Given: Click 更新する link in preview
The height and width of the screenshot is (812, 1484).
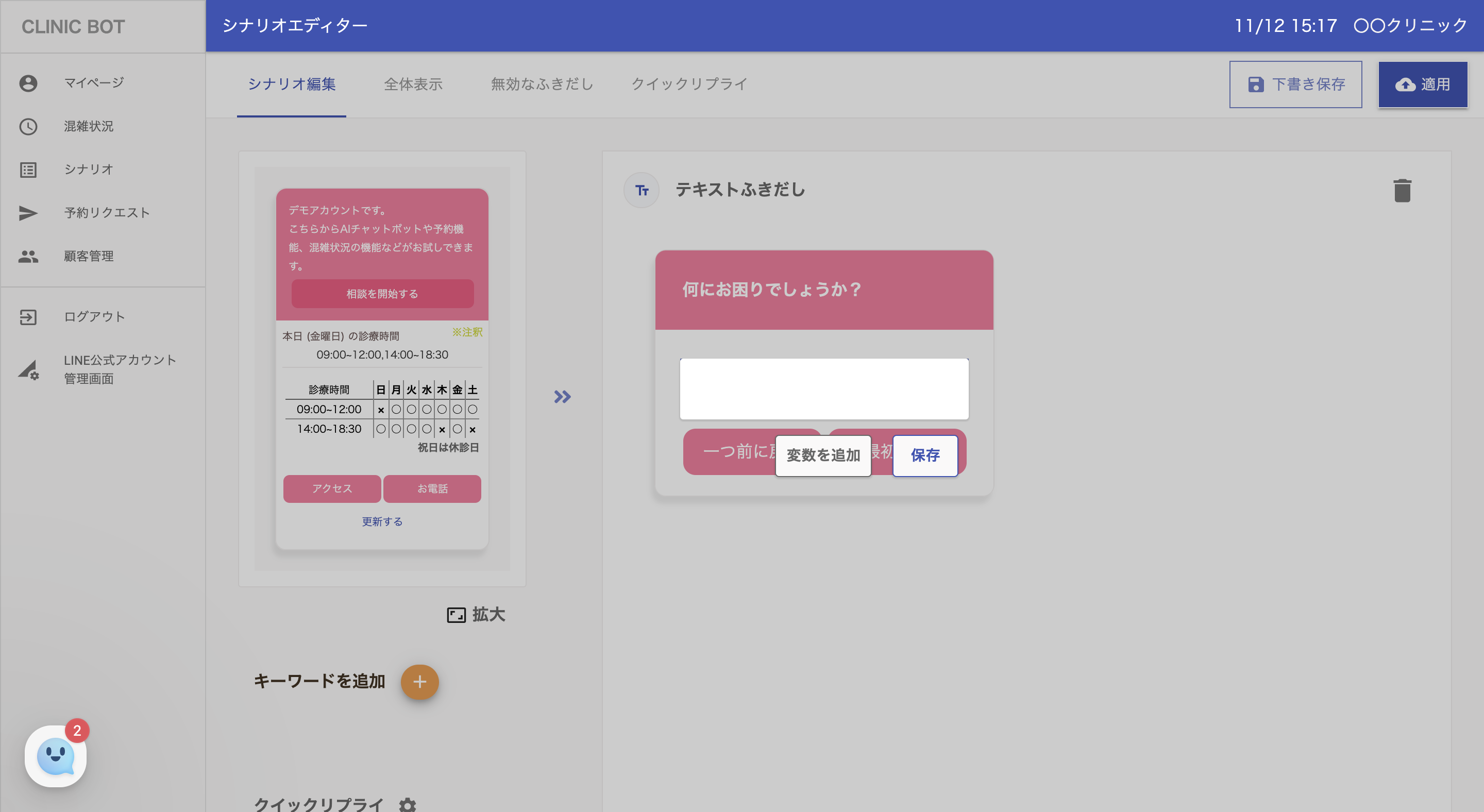Looking at the screenshot, I should 382,521.
